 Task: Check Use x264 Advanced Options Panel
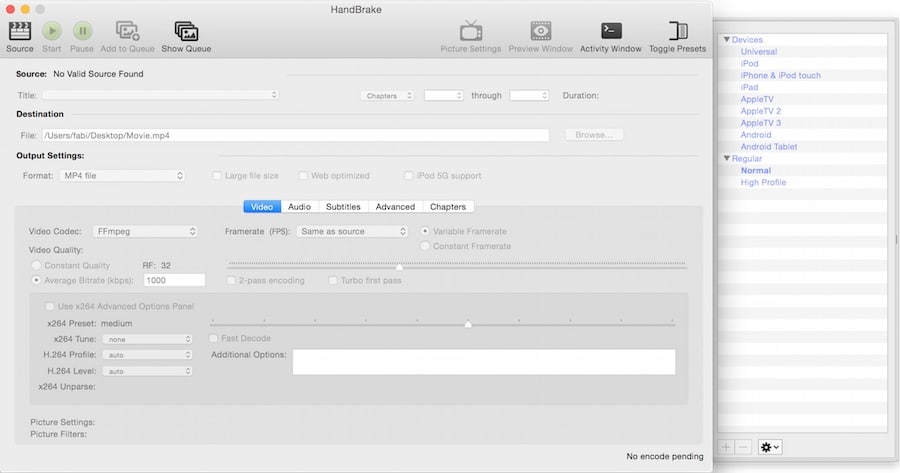coord(49,307)
